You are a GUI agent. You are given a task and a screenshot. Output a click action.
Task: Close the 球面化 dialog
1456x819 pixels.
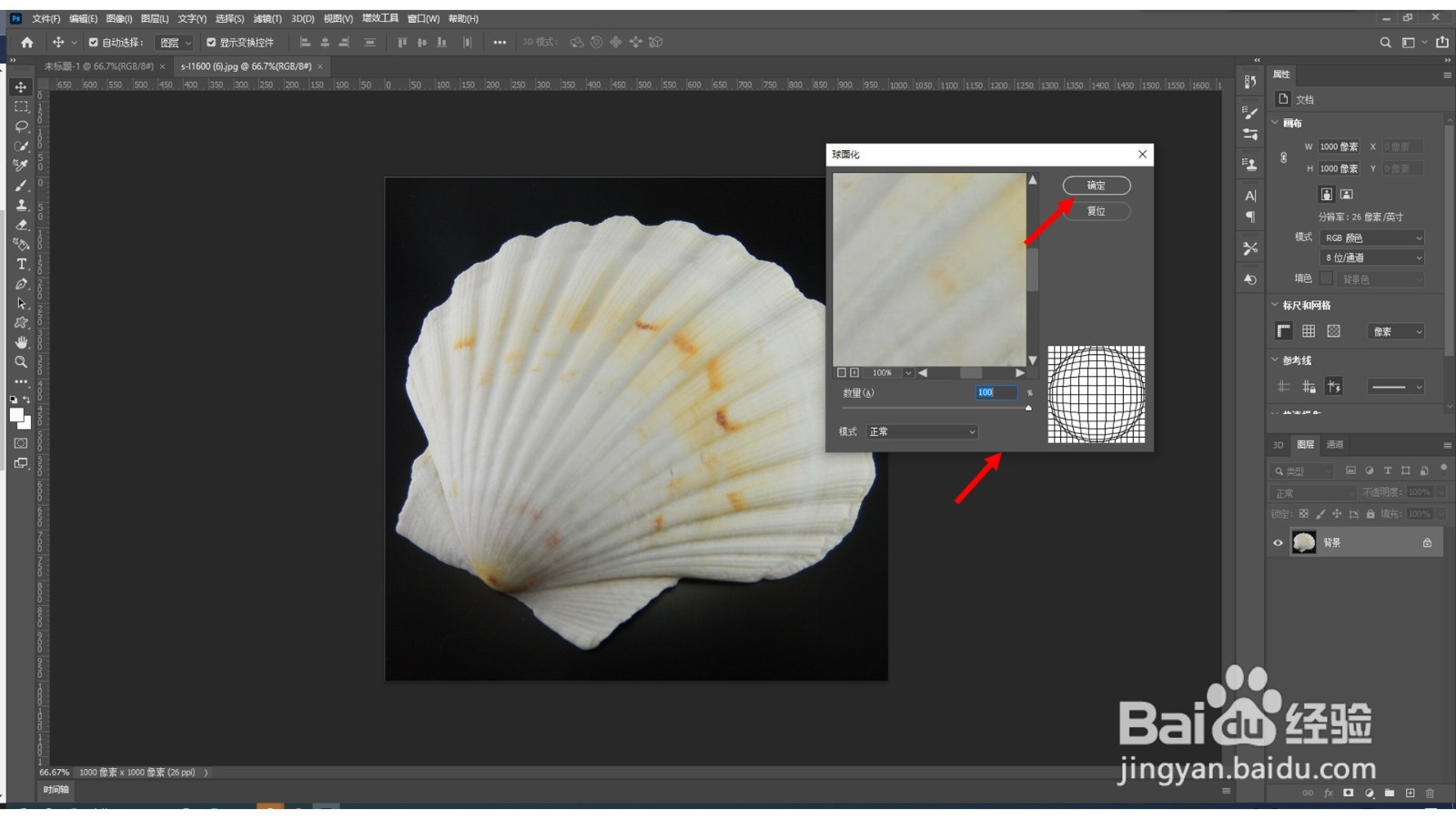[1143, 155]
